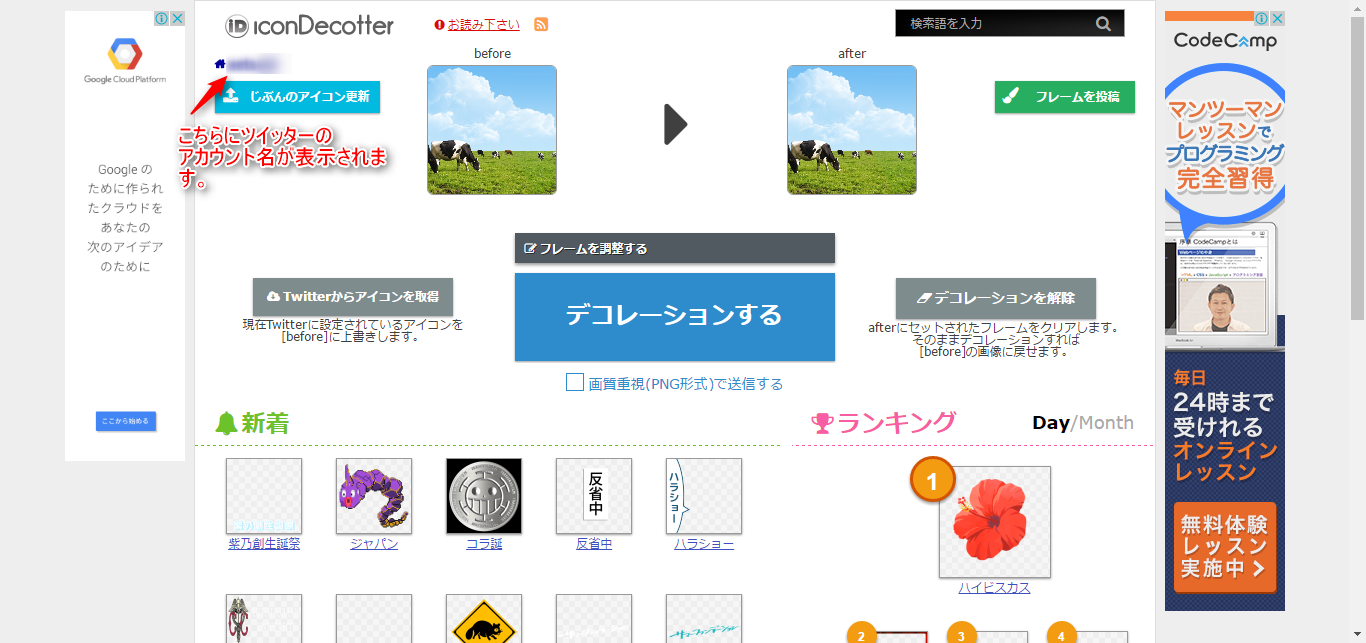
Task: Close the Google Cloud ad icon
Action: (177, 19)
